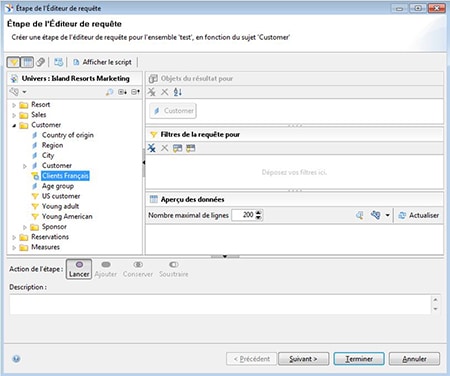
Task: Click the sort icon in result objects toolbar
Action: pos(178,92)
